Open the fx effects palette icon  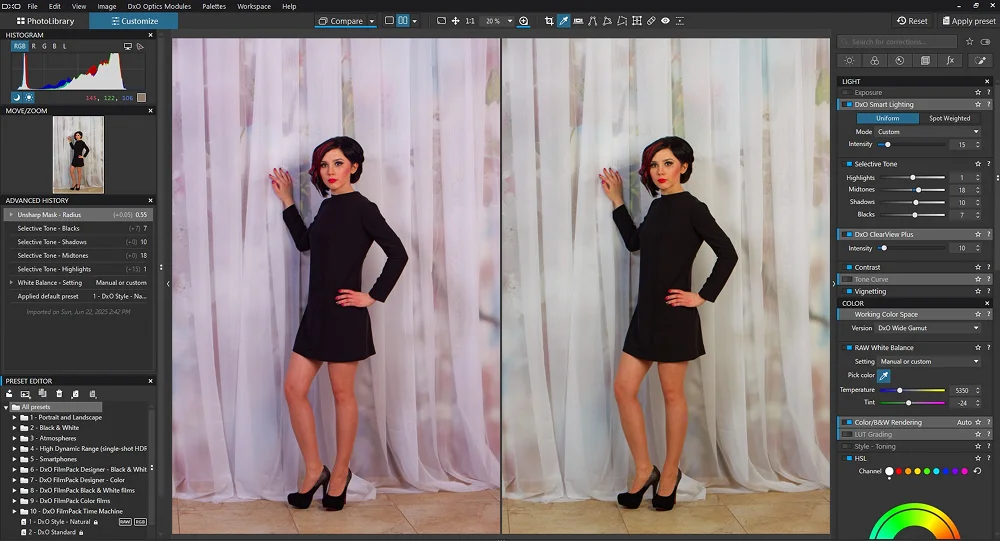950,60
